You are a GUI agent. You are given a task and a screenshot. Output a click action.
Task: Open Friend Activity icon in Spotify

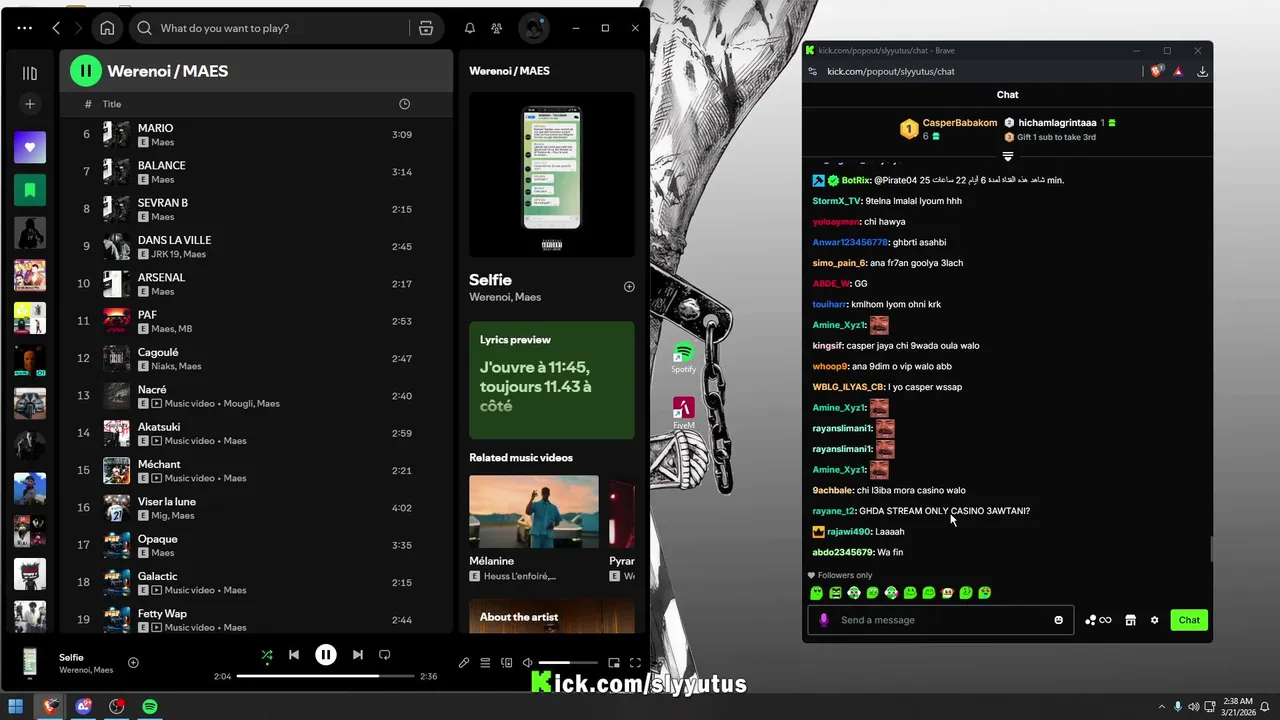click(496, 28)
